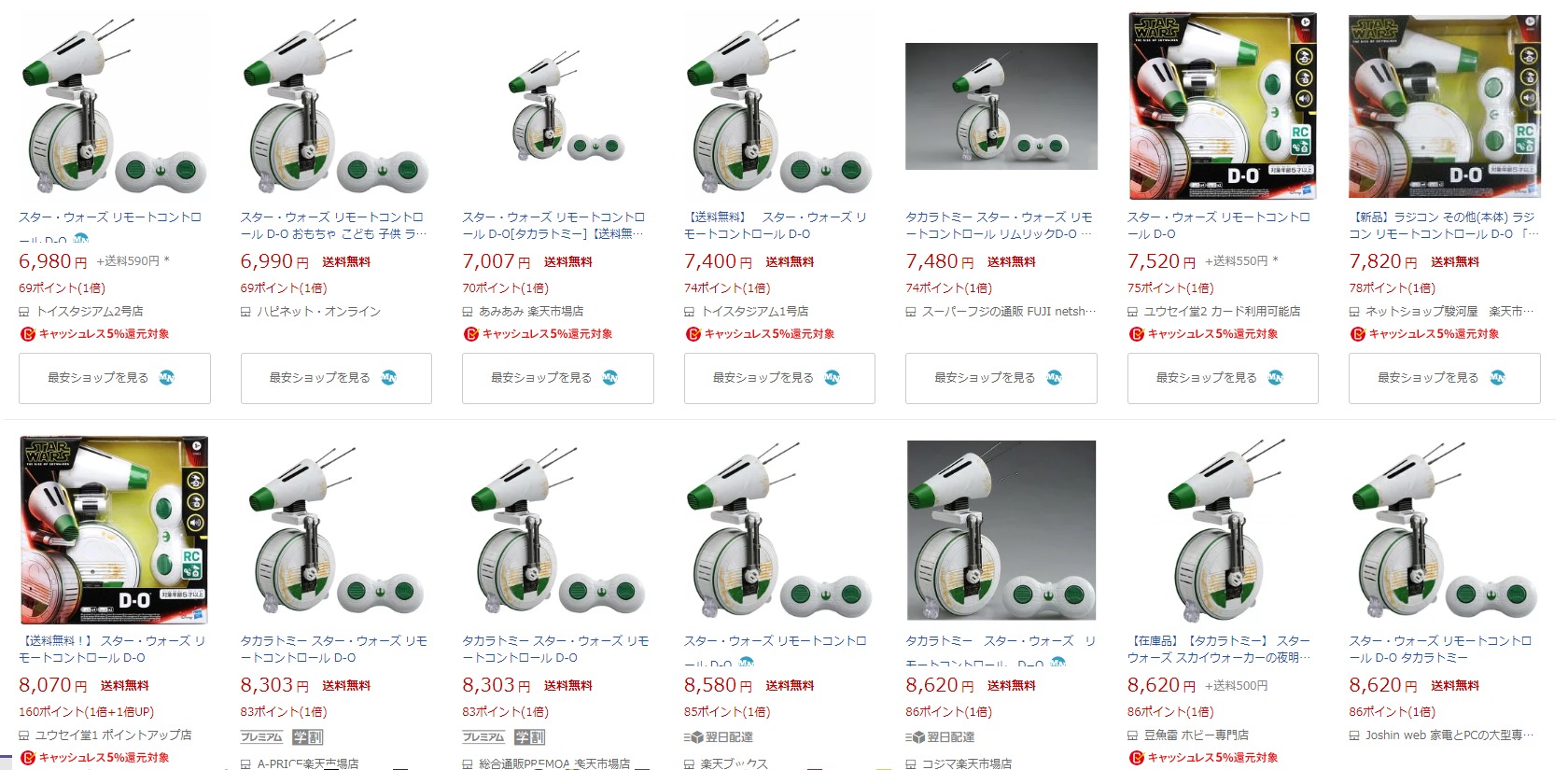This screenshot has height=770, width=1568.
Task: Open the あみあみ 楽天市場店 shop link
Action: coord(531,312)
